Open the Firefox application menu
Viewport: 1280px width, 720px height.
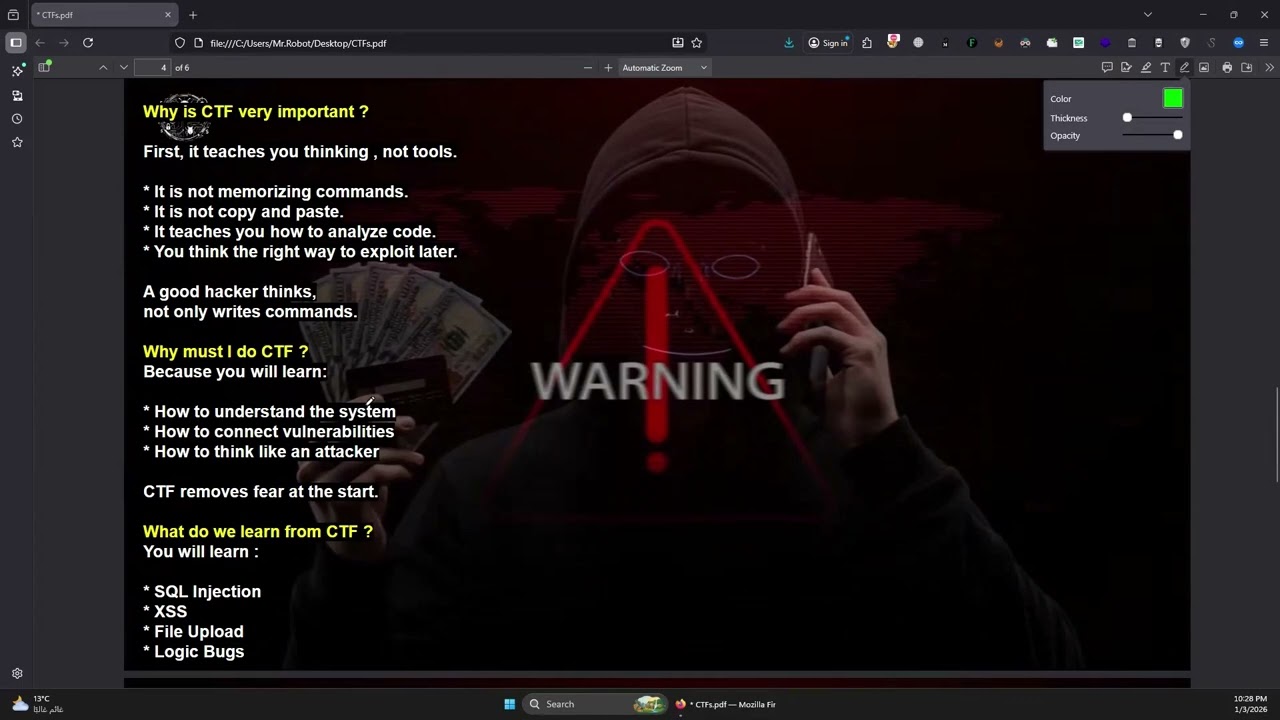tap(1264, 43)
